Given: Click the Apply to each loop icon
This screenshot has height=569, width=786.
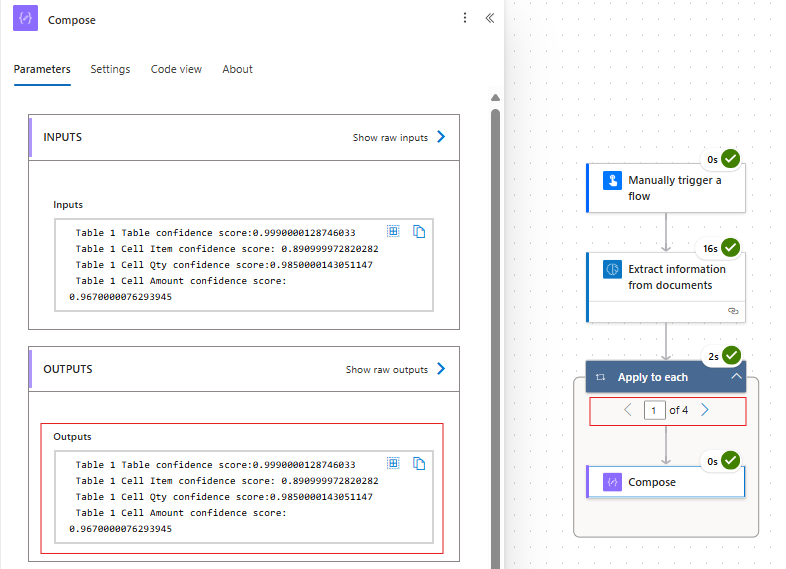Looking at the screenshot, I should (600, 377).
